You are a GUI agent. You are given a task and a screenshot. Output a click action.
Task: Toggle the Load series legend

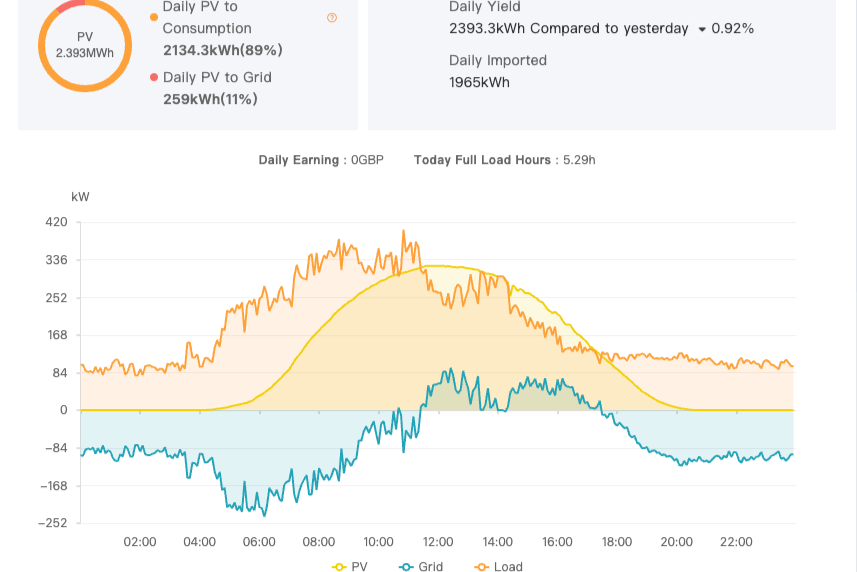coord(498,566)
